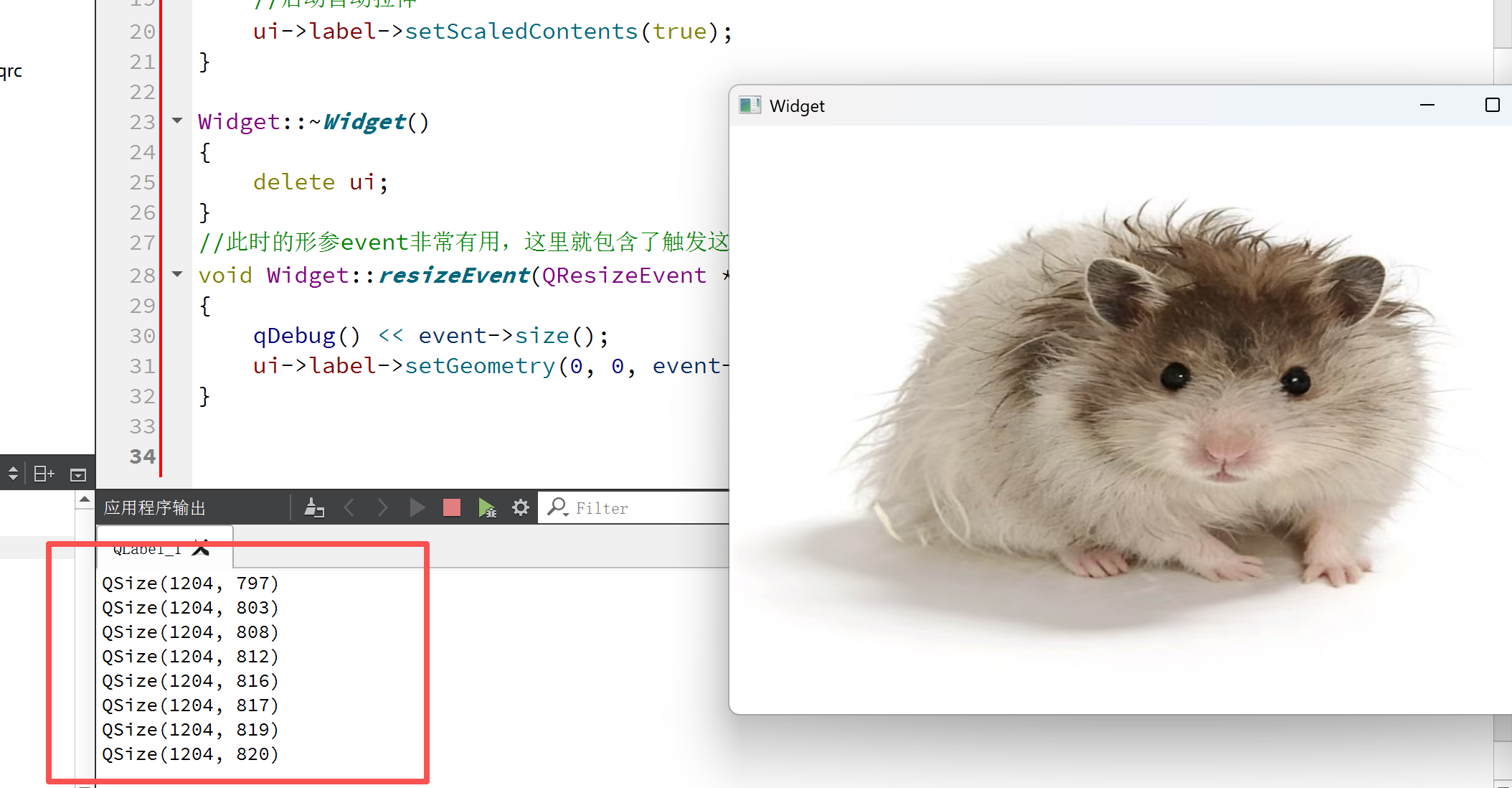This screenshot has width=1512, height=788.
Task: Stop the running program with the red square
Action: (452, 508)
